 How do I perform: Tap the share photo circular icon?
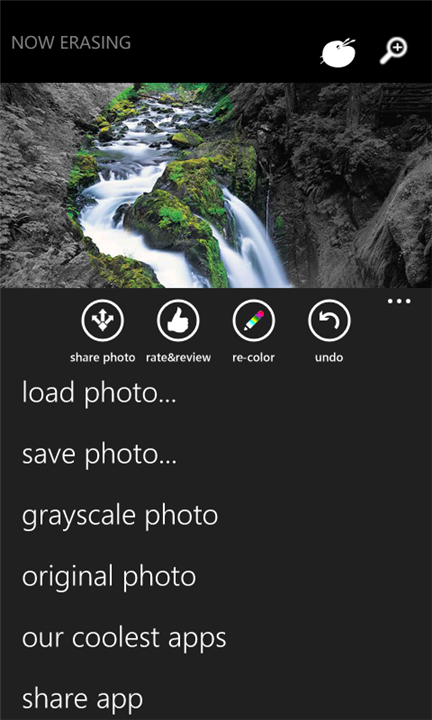click(x=102, y=320)
